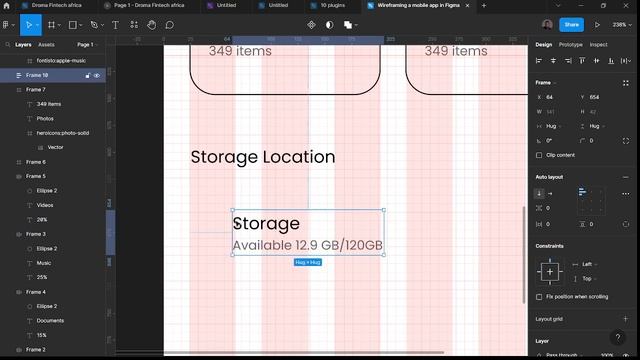Open Page 1 - Droma Fintech africa tab
This screenshot has width=640, height=360.
tap(149, 5)
